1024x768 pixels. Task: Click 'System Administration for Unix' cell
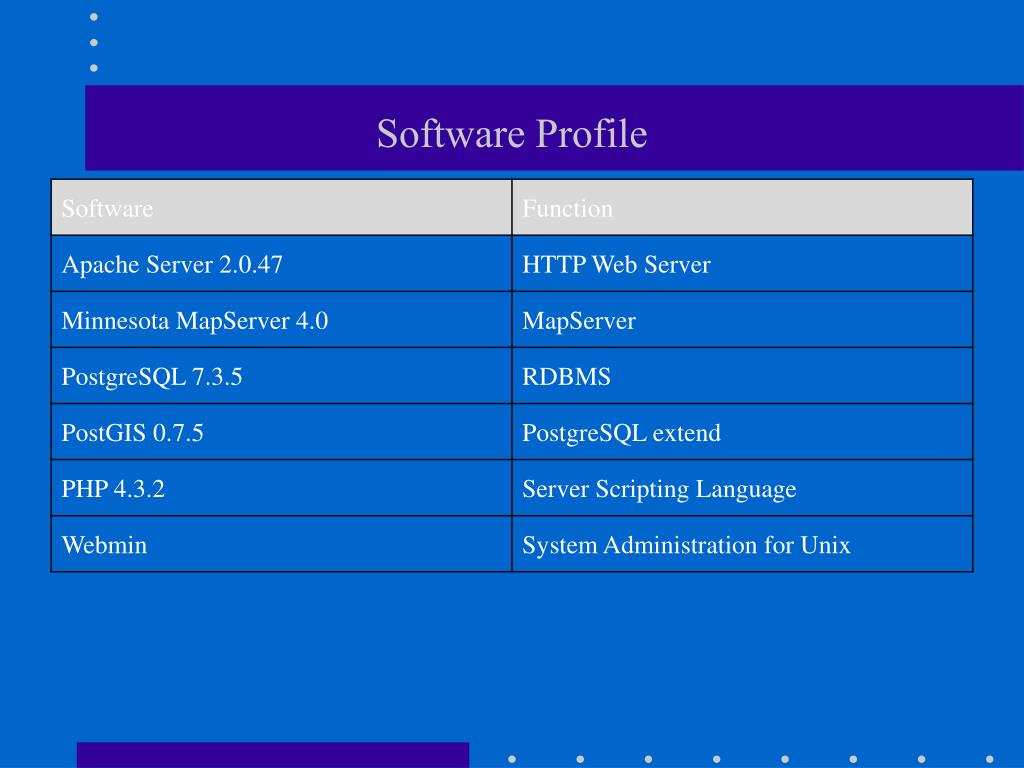pos(743,544)
